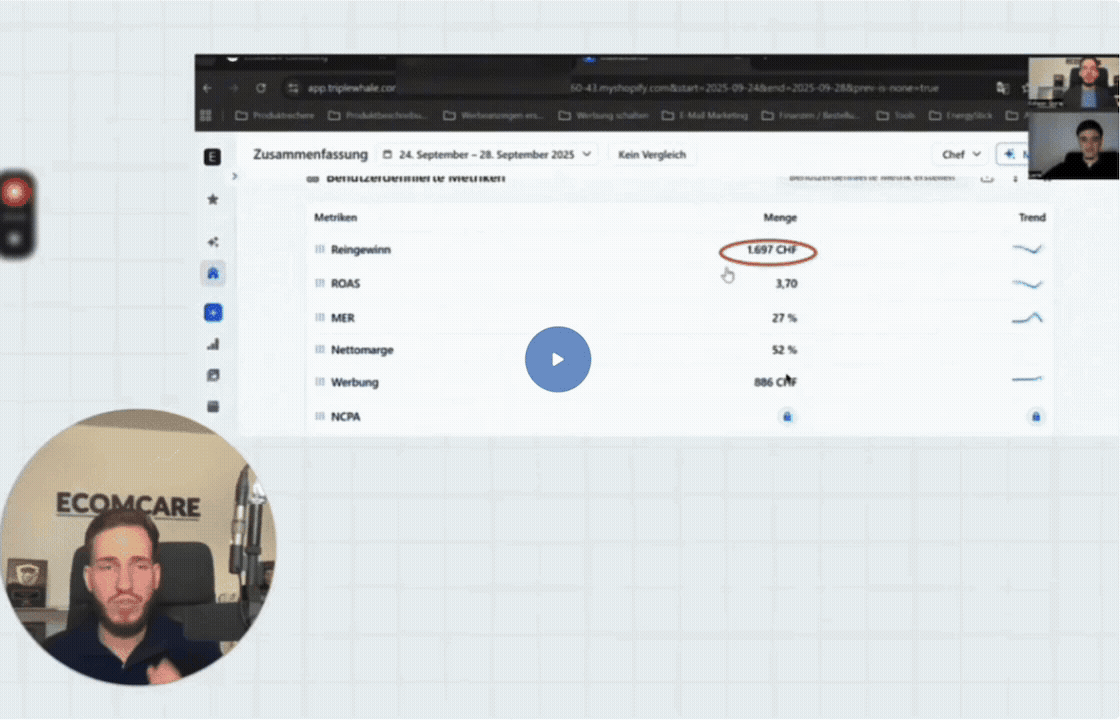Click the star favorites icon in sidebar

[213, 200]
